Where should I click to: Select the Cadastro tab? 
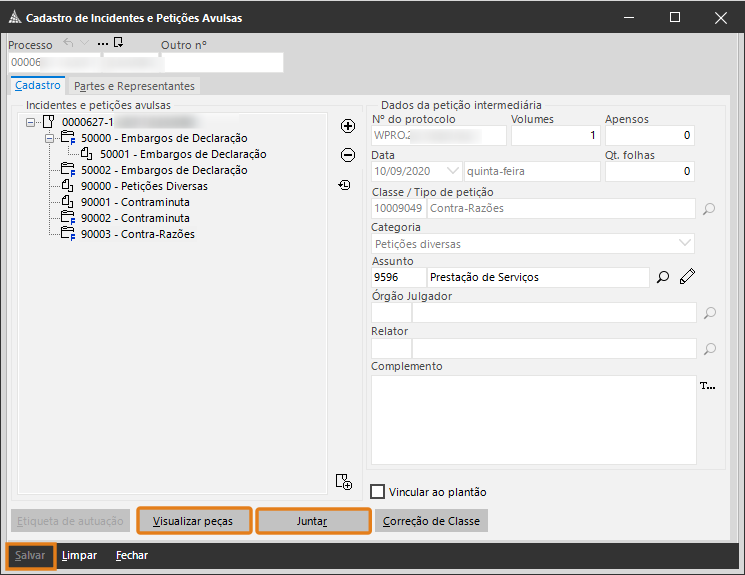38,86
